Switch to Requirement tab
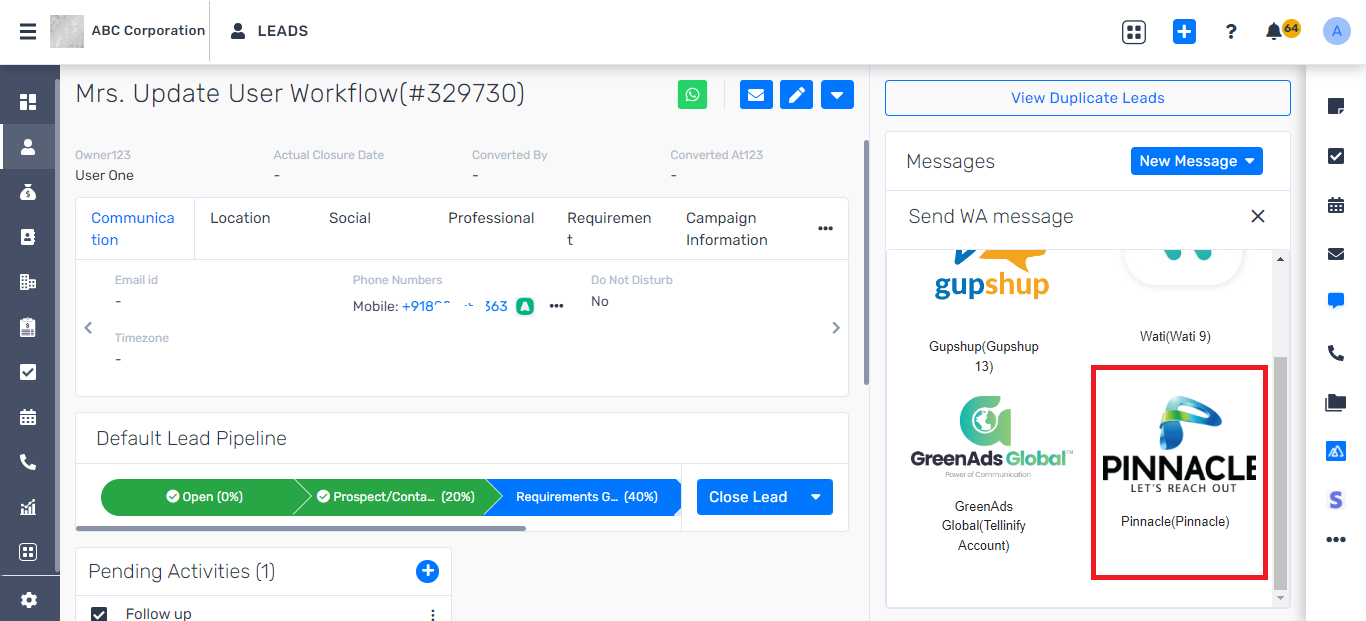Image resolution: width=1366 pixels, height=621 pixels. pyautogui.click(x=609, y=229)
